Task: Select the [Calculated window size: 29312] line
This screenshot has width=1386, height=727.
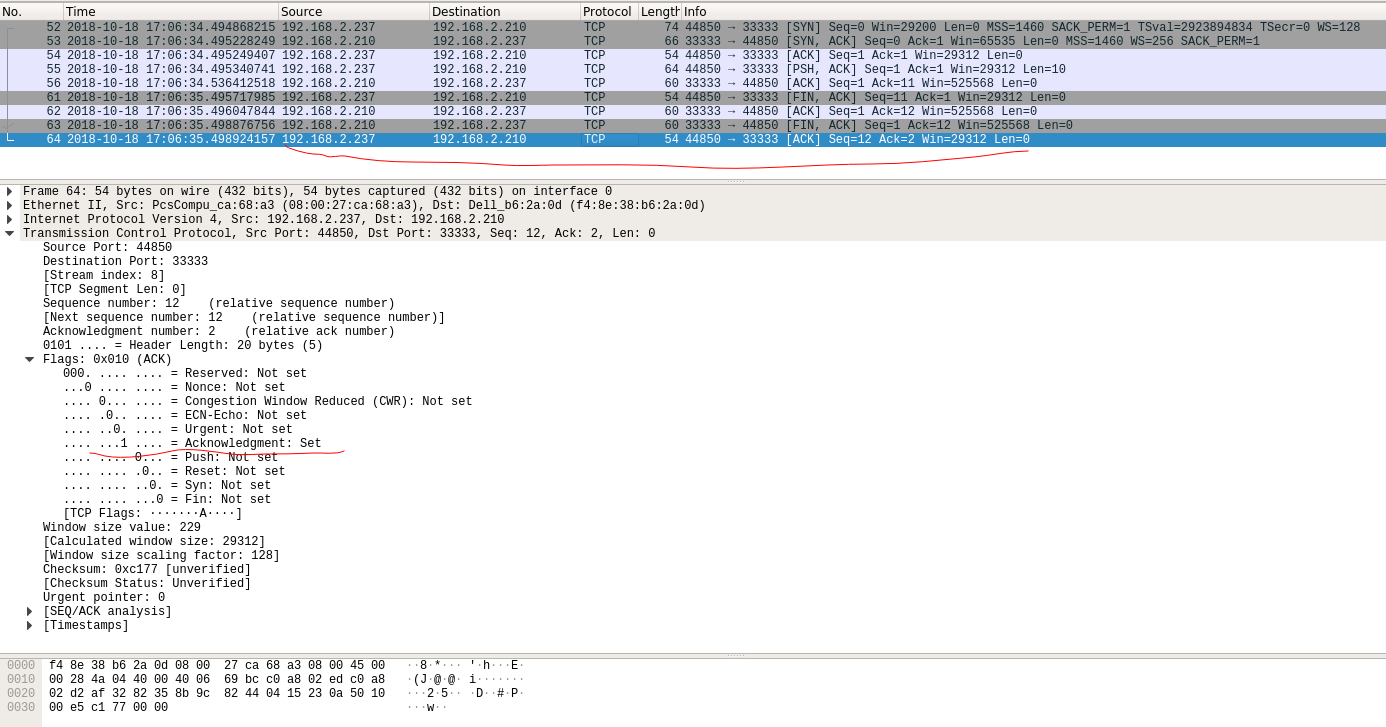Action: click(x=154, y=542)
